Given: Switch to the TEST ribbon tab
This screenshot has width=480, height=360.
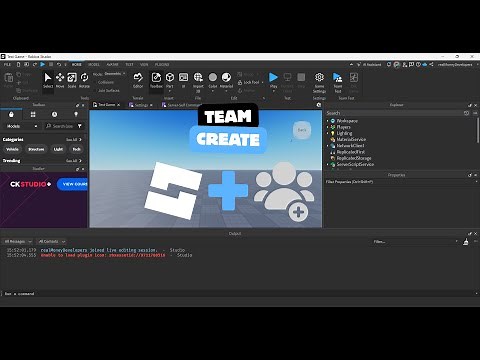Looking at the screenshot, I should point(129,64).
